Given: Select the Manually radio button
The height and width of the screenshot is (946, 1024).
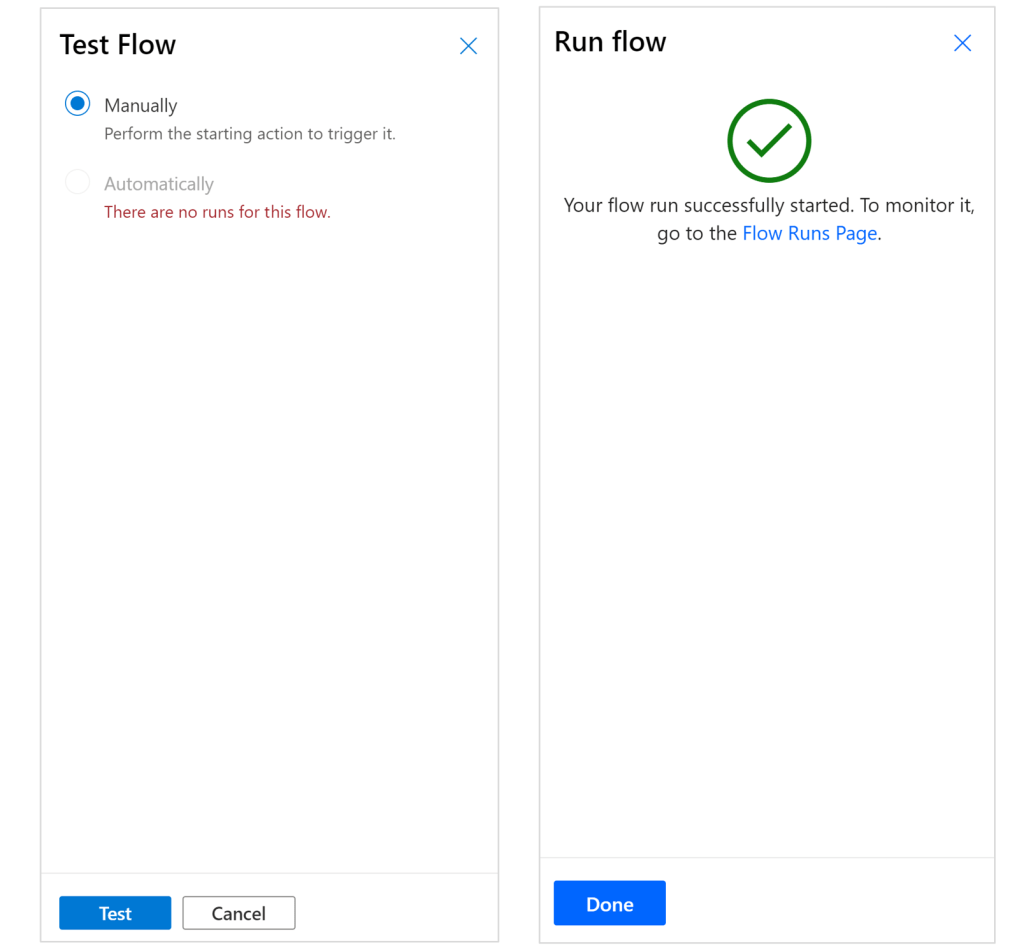Looking at the screenshot, I should click(77, 104).
